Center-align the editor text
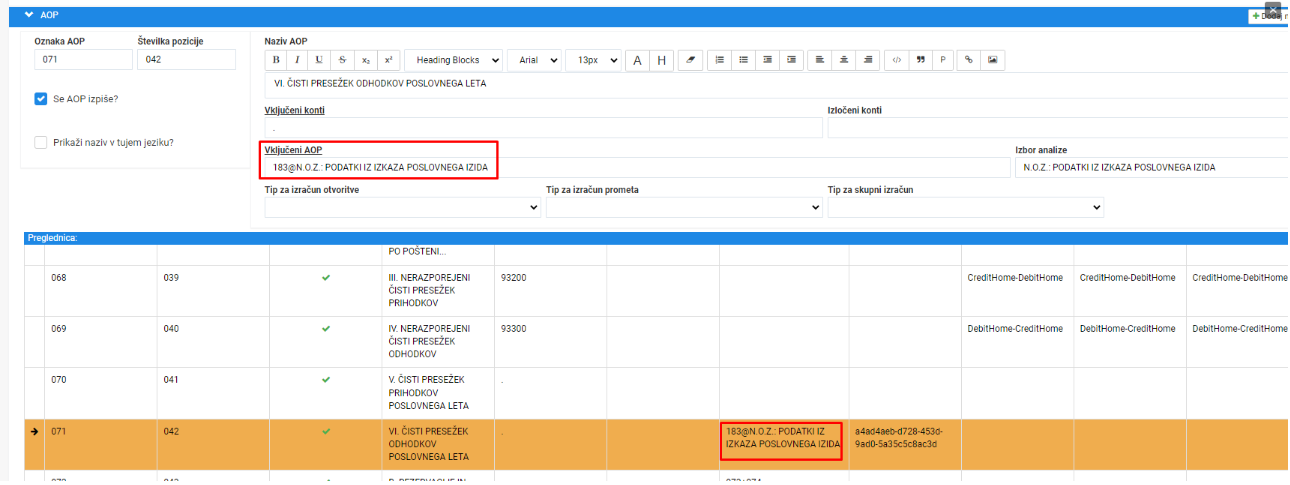 click(844, 60)
